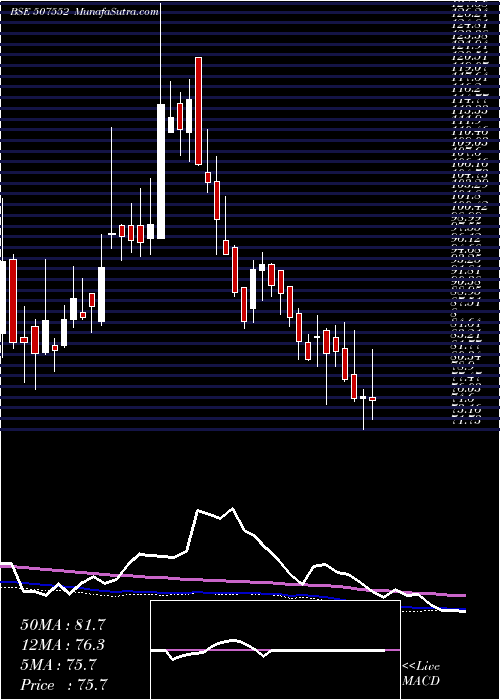Click the BSE 507552 MunafaSutra.com title
This screenshot has height=700, width=500.
pos(84,12)
